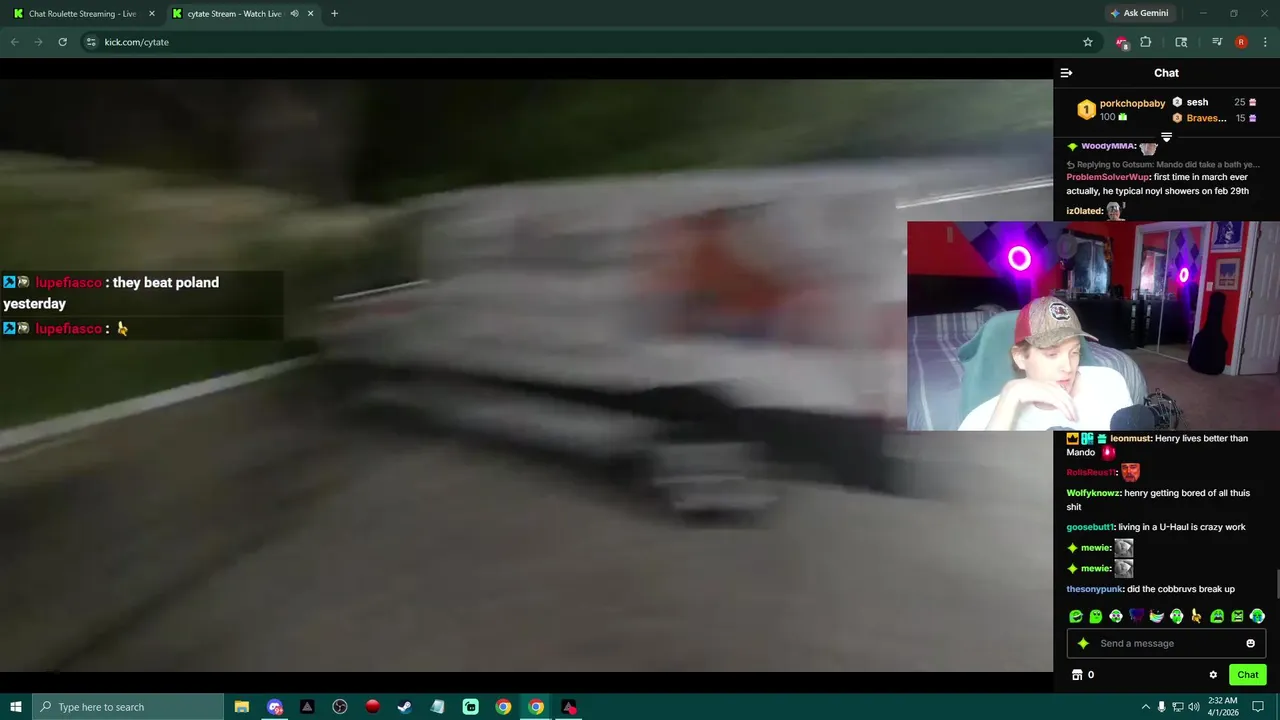This screenshot has width=1280, height=720.
Task: Click the green sparkle icon in message box
Action: [1083, 643]
